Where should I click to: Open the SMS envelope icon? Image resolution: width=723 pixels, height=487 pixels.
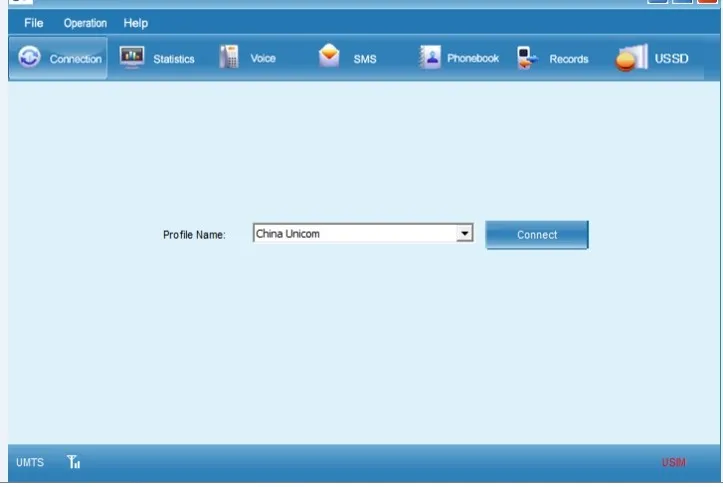point(329,56)
